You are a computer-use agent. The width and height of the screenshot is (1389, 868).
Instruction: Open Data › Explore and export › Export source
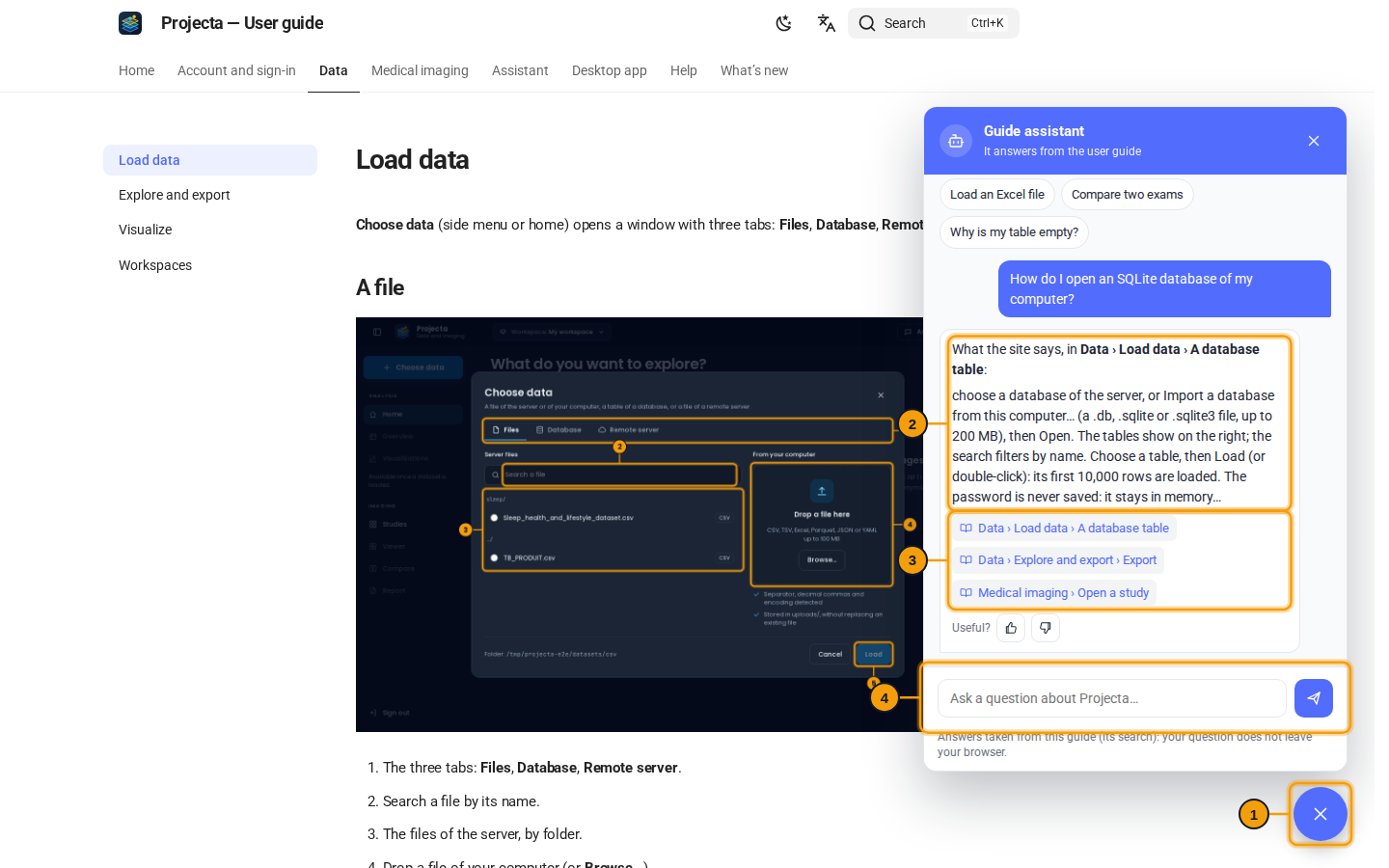click(1058, 560)
